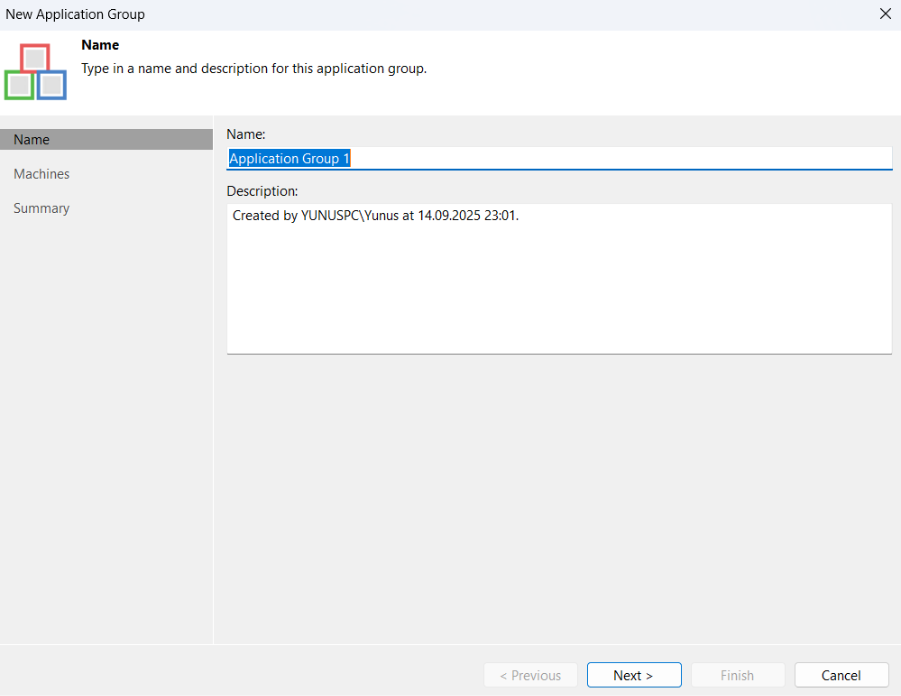This screenshot has height=696, width=901.
Task: Click the red square in the header icon
Action: 35,58
